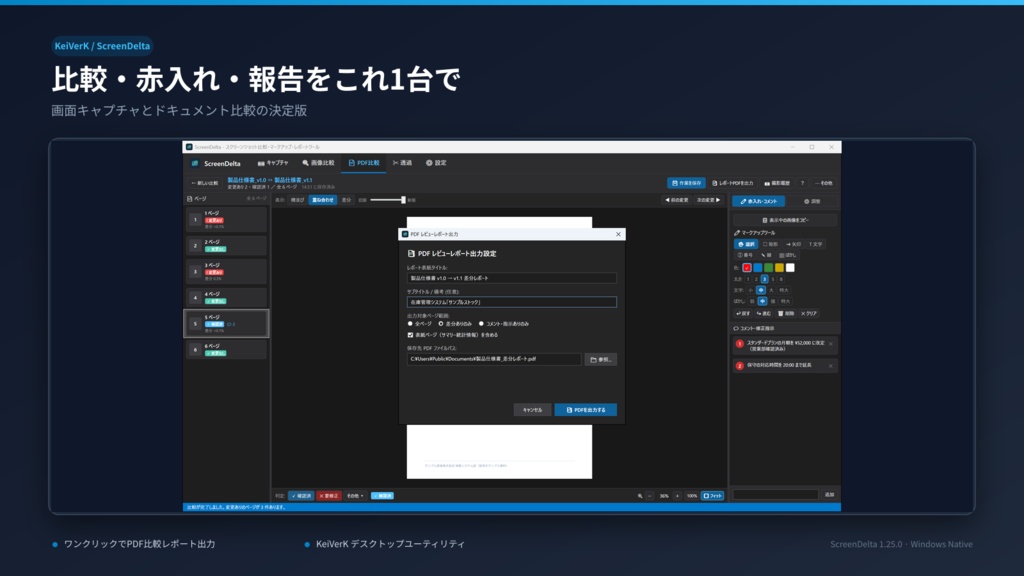The image size is (1024, 576).
Task: Edit the レポート表紙タイトル field
Action: [x=511, y=278]
